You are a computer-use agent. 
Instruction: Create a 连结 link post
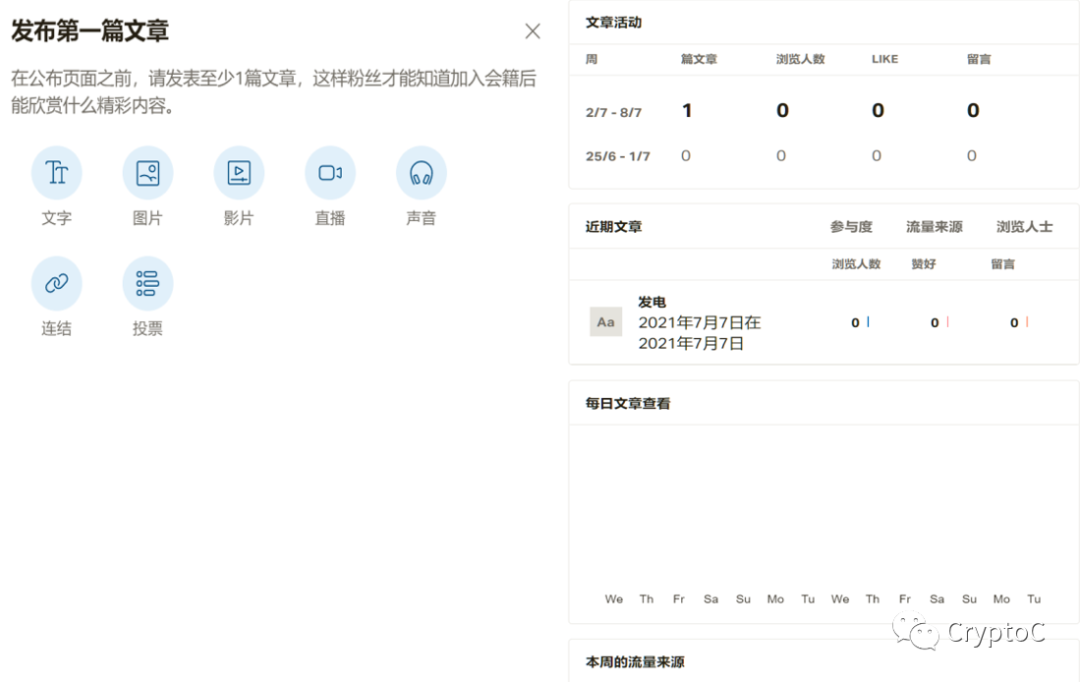coord(57,283)
